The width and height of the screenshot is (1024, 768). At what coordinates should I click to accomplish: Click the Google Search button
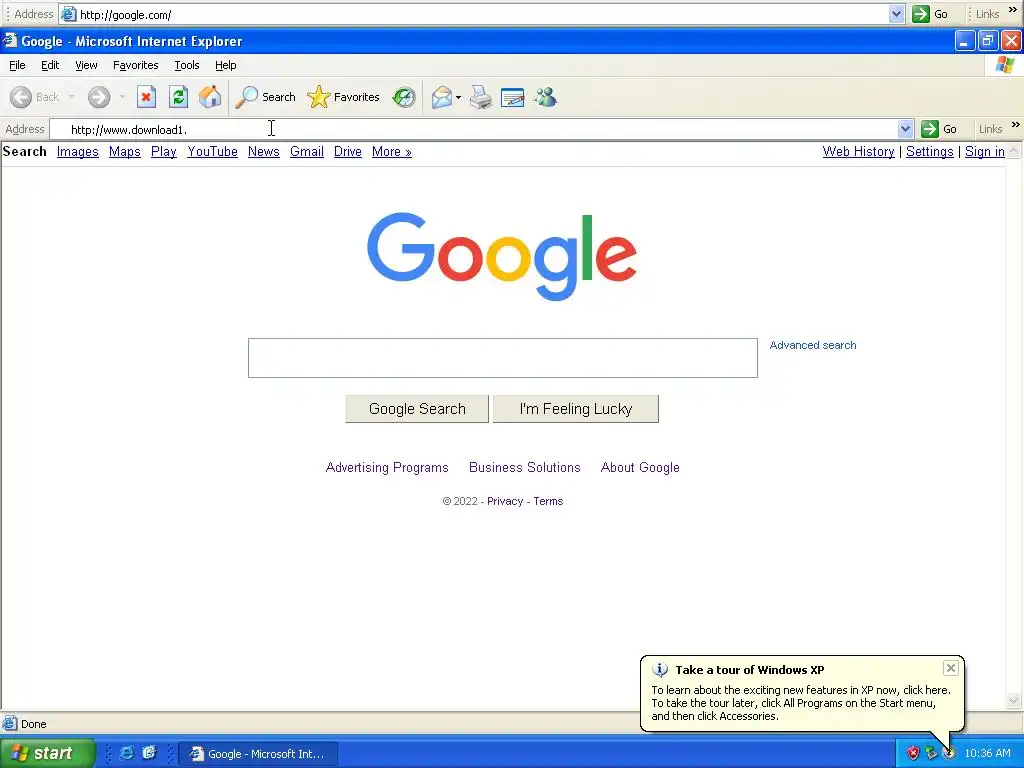tap(417, 409)
